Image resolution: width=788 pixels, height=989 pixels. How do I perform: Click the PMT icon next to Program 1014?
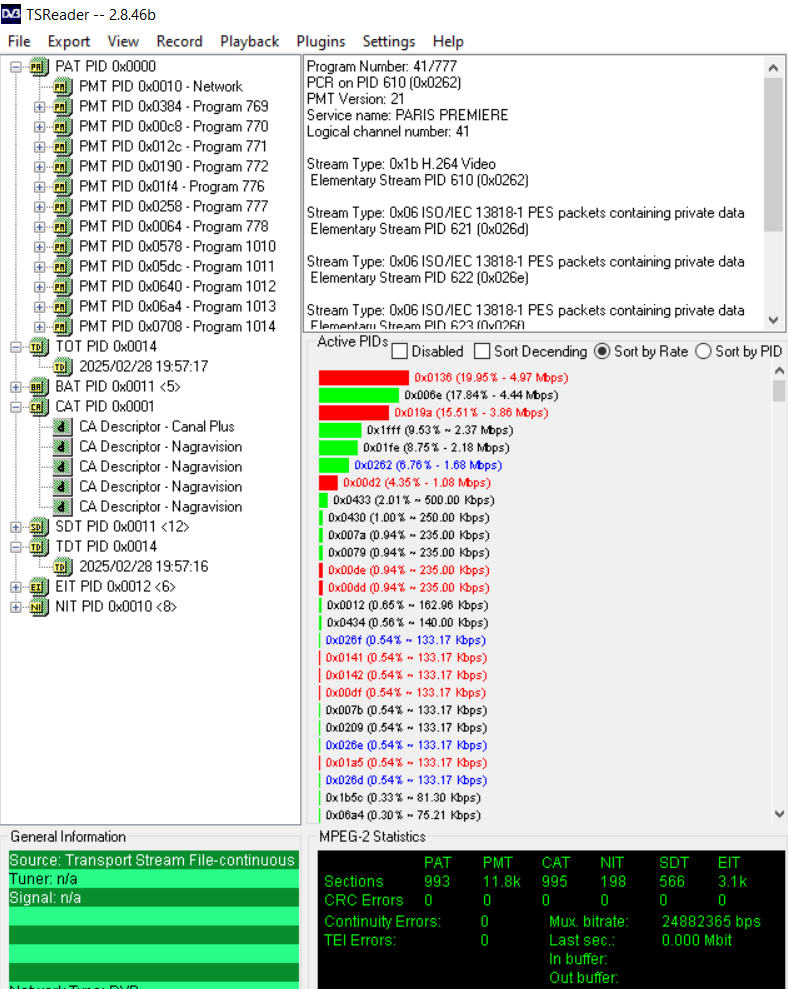tap(61, 327)
